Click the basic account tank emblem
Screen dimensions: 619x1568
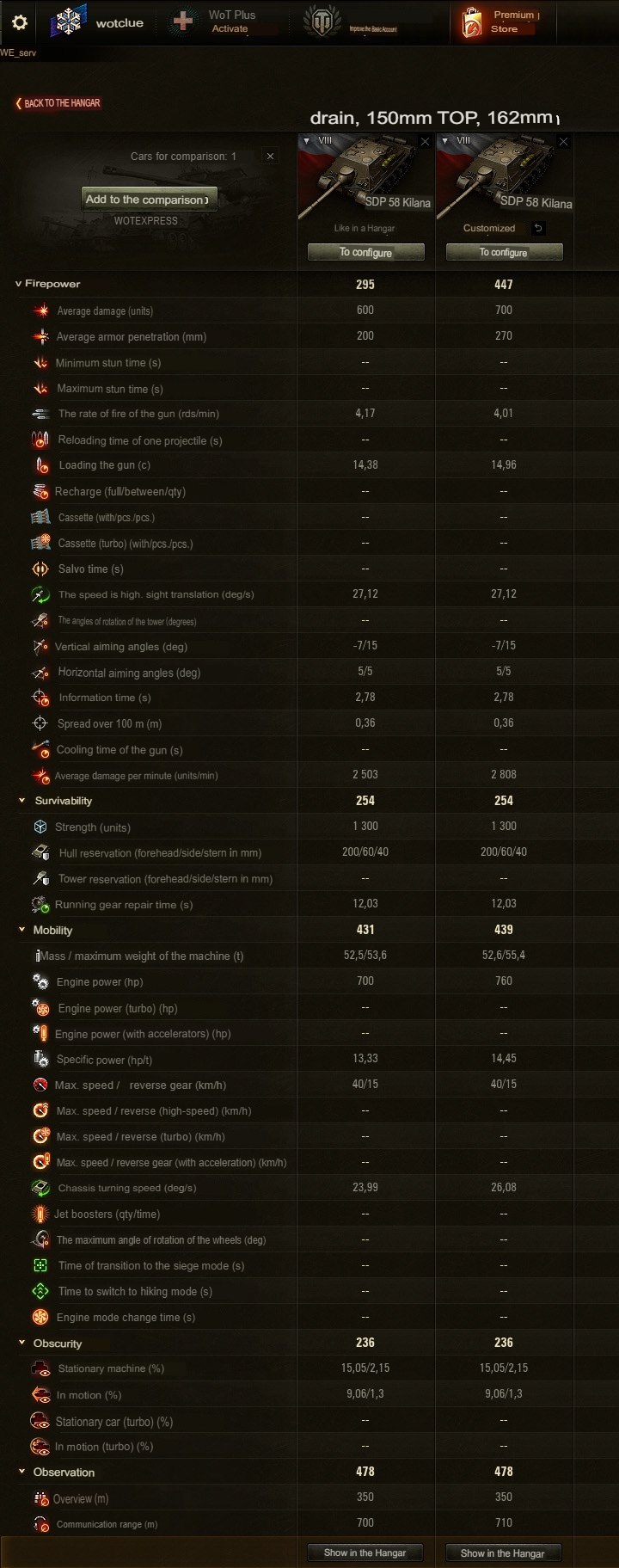tap(323, 22)
